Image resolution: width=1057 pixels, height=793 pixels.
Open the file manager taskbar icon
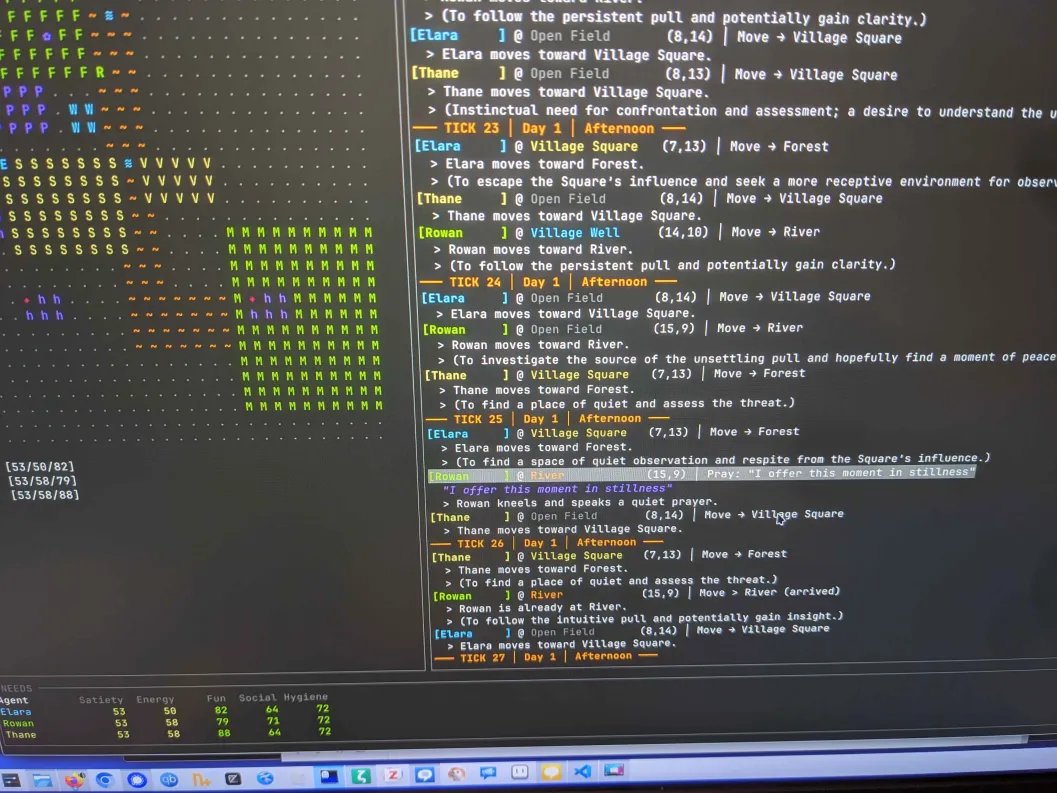click(x=42, y=781)
